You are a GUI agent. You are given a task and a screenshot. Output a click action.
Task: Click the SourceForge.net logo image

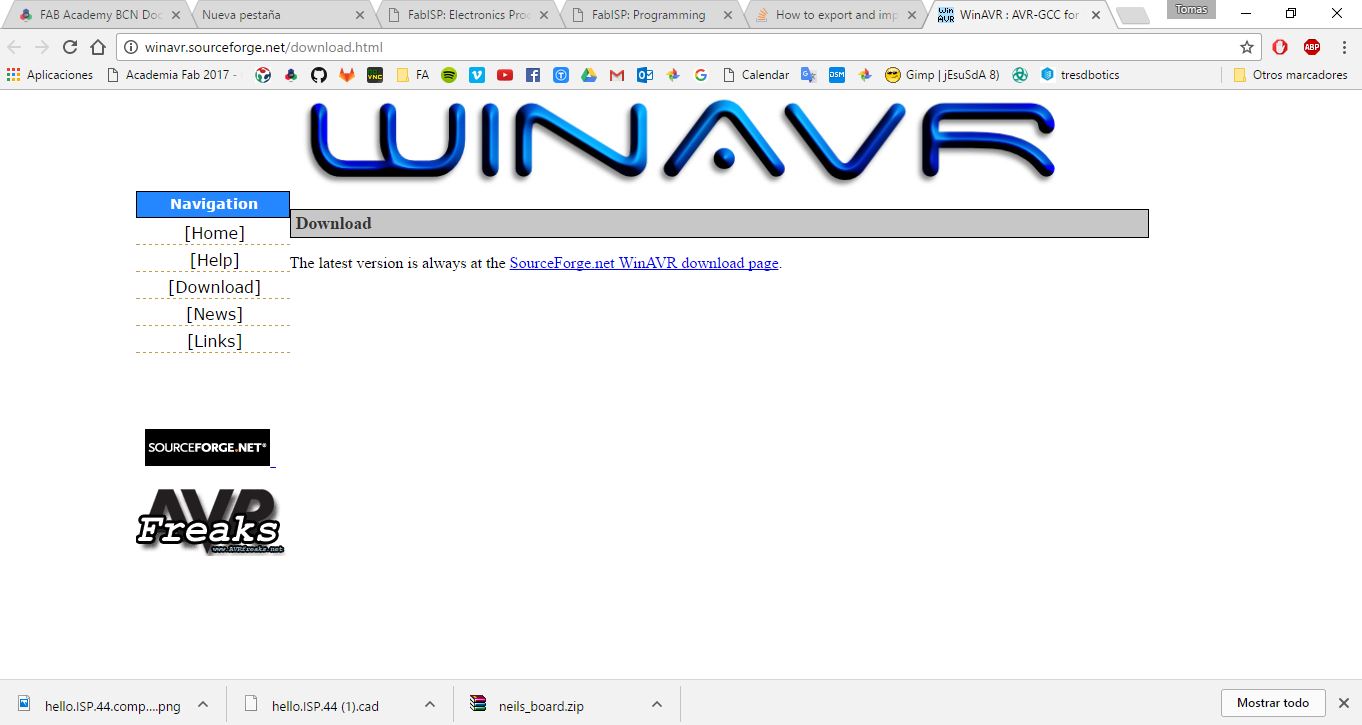click(x=207, y=447)
